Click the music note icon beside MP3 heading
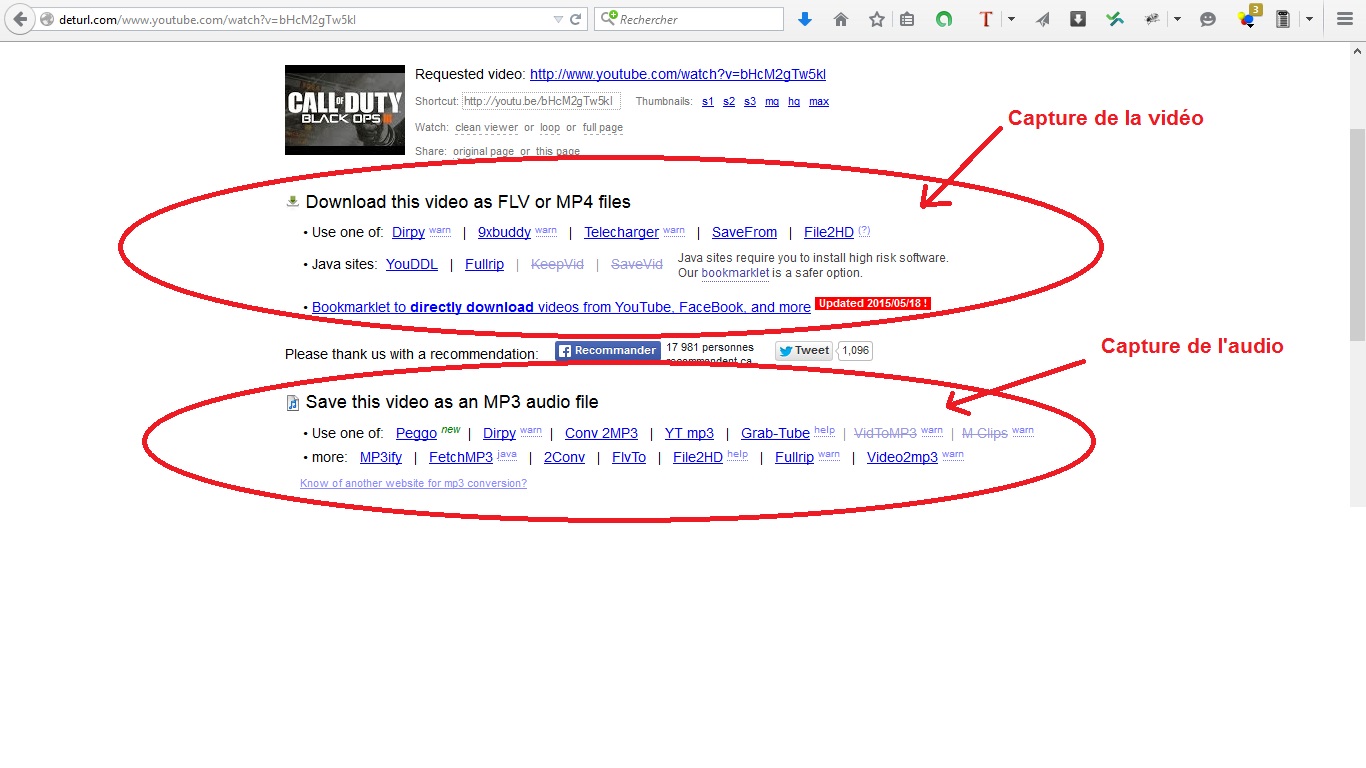The width and height of the screenshot is (1366, 768). tap(293, 403)
